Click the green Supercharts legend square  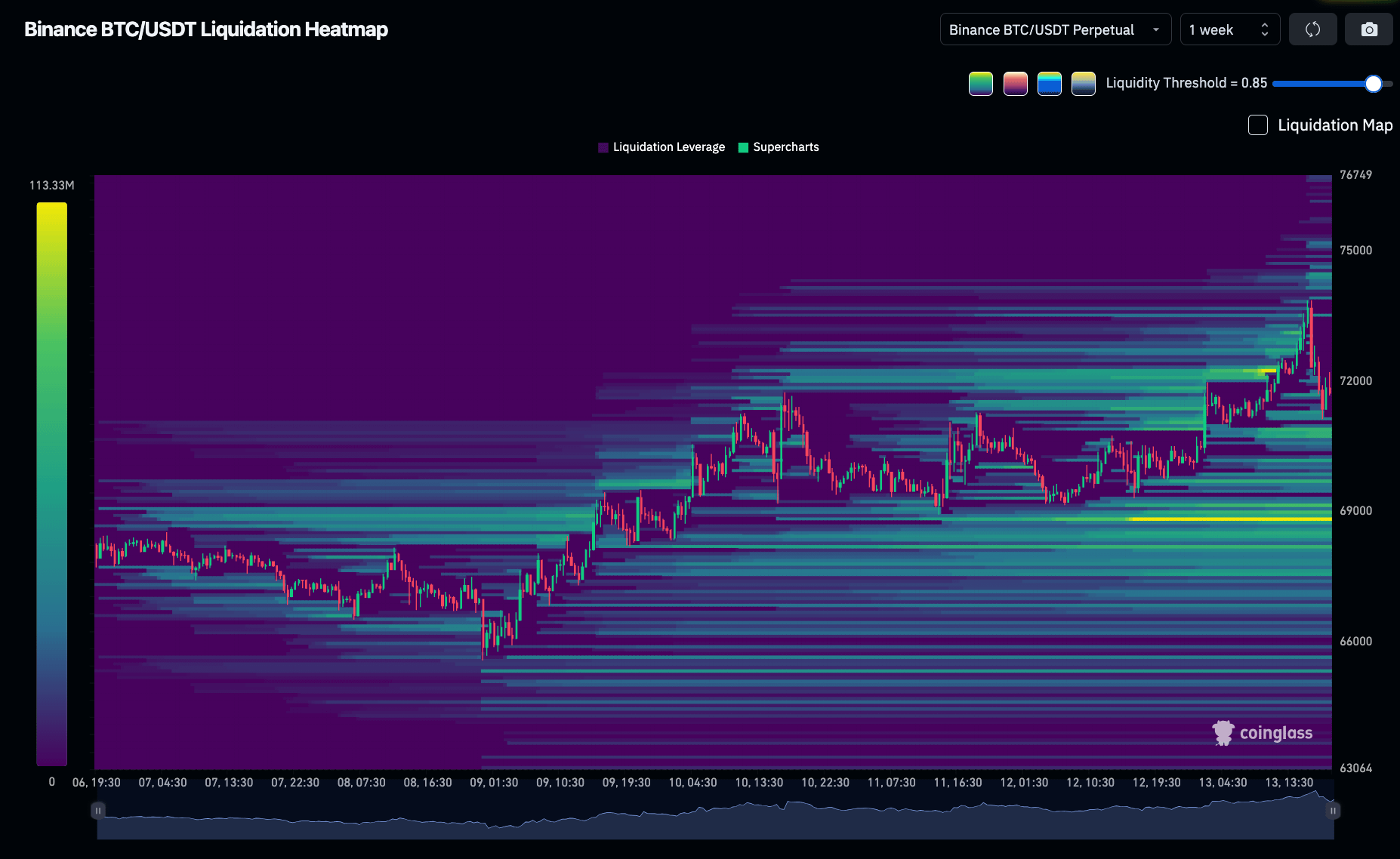(743, 147)
